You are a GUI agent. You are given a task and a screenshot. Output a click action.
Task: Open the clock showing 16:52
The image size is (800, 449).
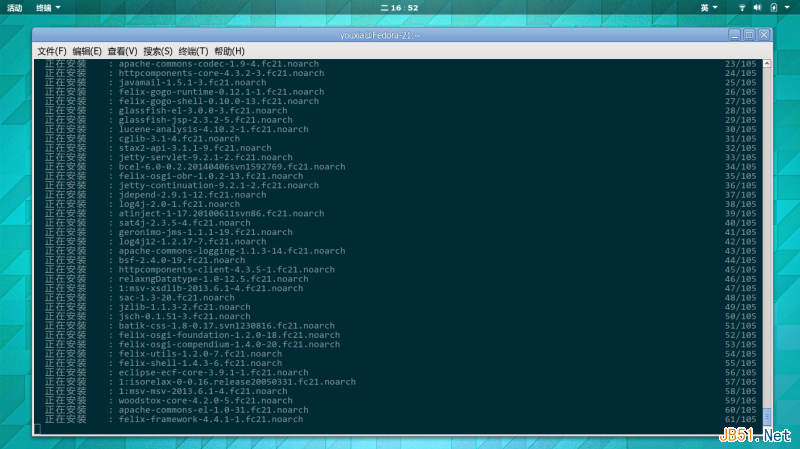click(399, 8)
